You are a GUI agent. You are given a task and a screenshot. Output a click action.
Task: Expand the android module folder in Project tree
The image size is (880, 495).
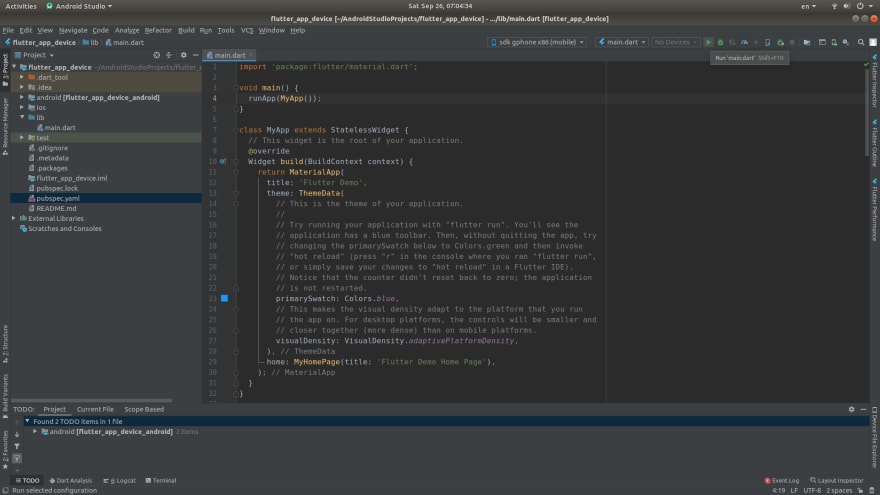tap(22, 98)
